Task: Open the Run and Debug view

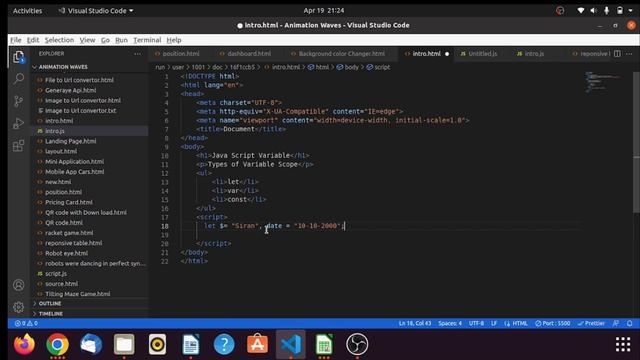Action: click(18, 123)
